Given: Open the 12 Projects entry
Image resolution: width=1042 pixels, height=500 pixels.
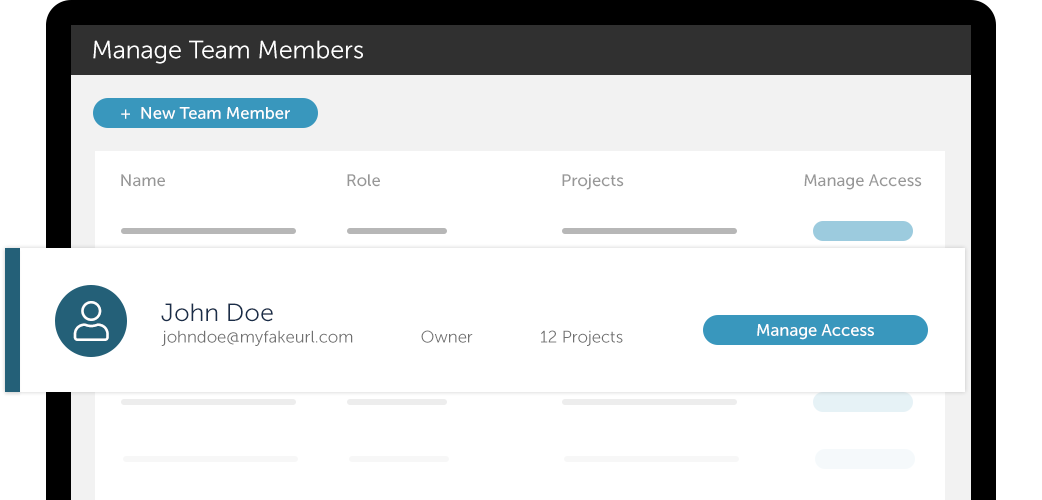Looking at the screenshot, I should tap(581, 337).
